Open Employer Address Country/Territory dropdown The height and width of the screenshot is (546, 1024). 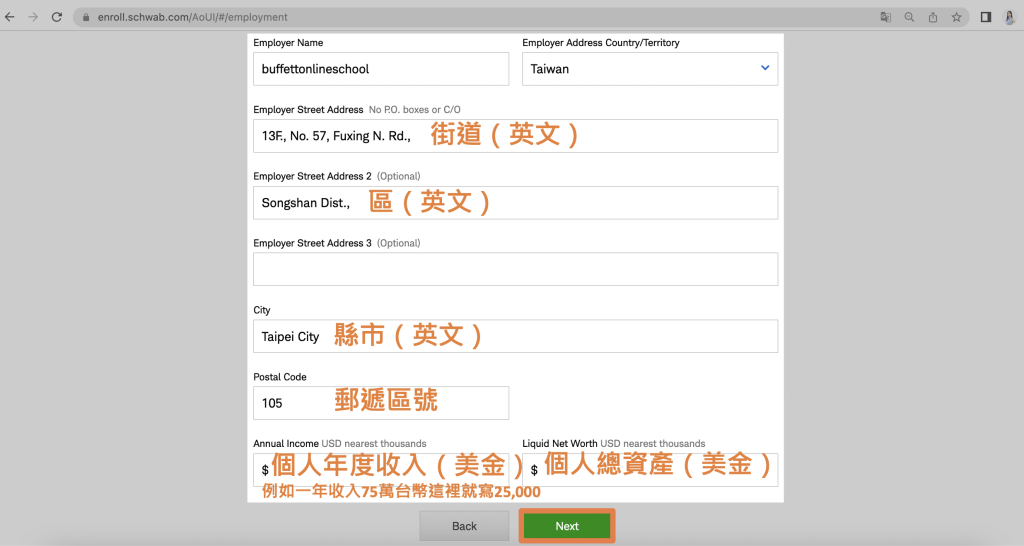pos(650,69)
